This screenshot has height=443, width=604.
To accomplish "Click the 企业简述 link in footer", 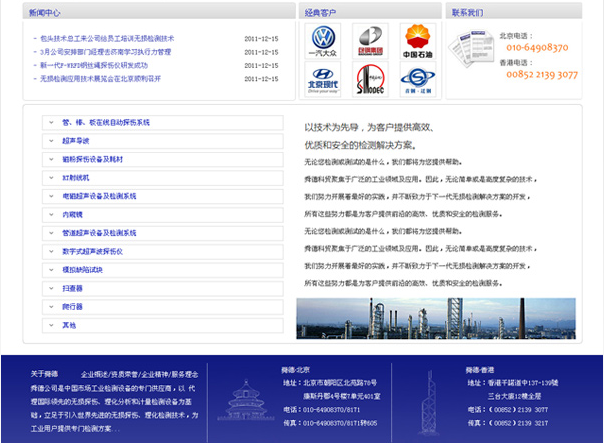I will [96, 372].
